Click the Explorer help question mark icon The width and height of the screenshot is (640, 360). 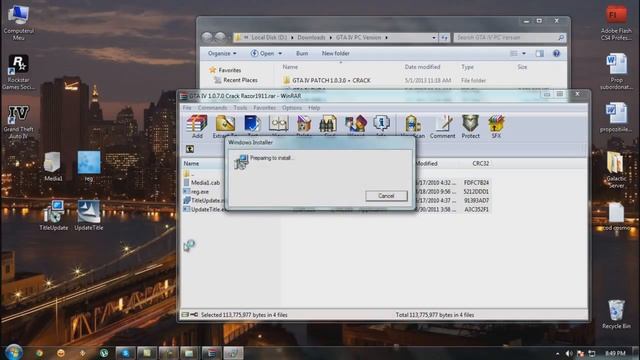coord(556,53)
